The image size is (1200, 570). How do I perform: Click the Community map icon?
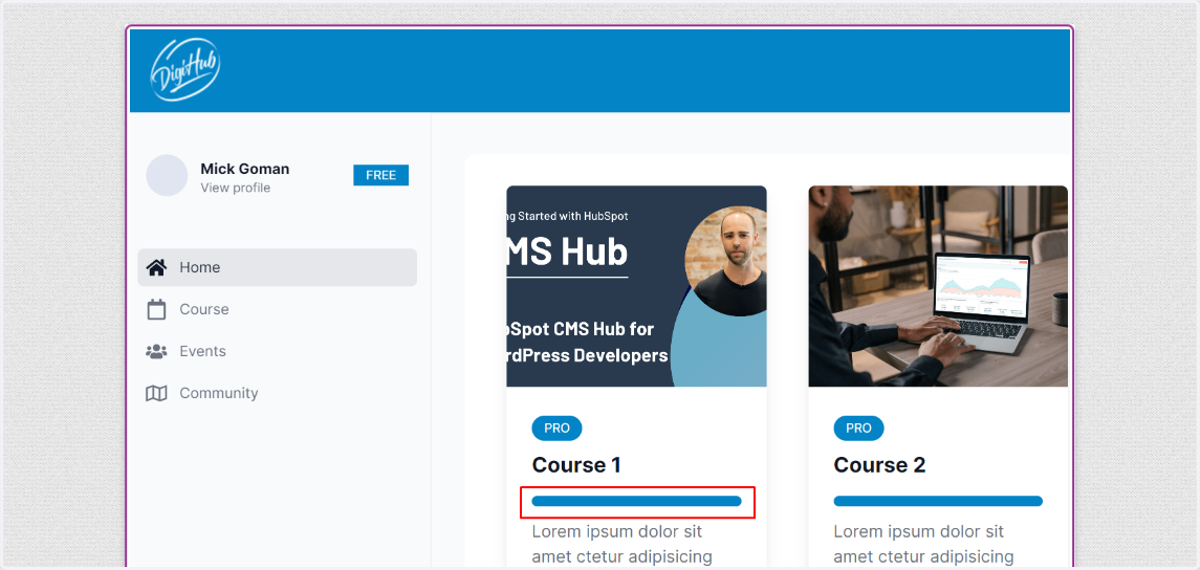pos(156,393)
